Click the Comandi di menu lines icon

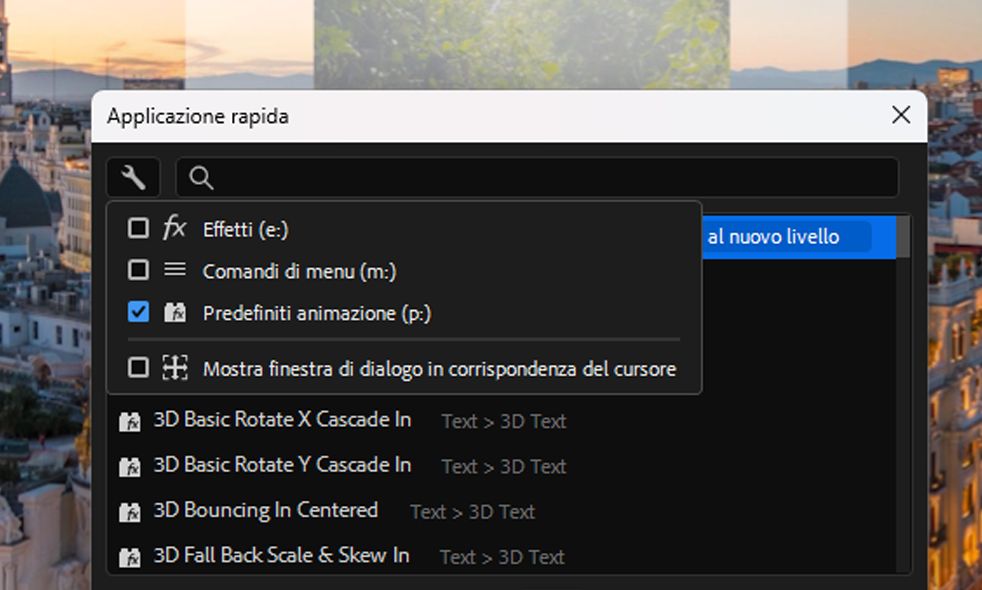pyautogui.click(x=174, y=270)
